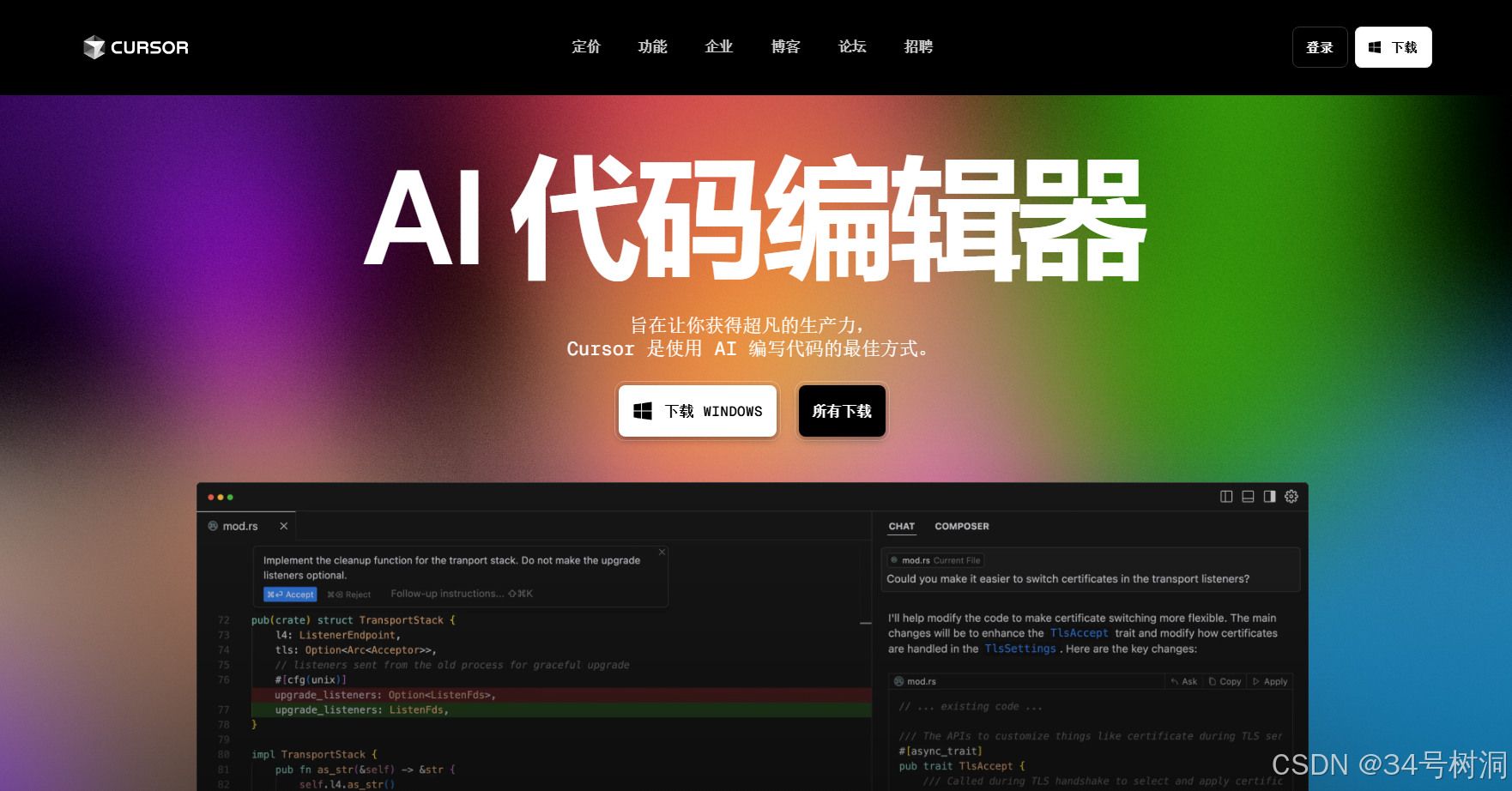Click the line 'impl TransportStack {'

314,755
